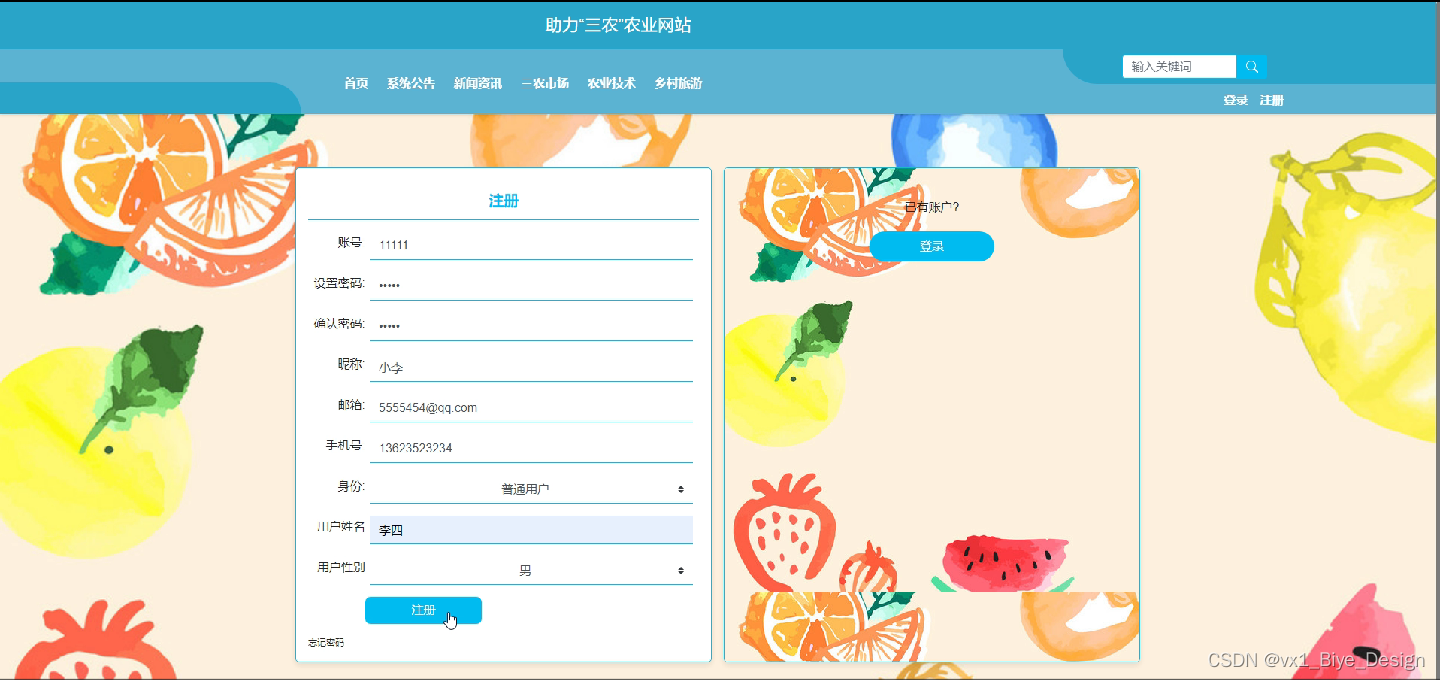Viewport: 1440px width, 680px height.
Task: Open the 系统公告 nav item
Action: point(411,83)
